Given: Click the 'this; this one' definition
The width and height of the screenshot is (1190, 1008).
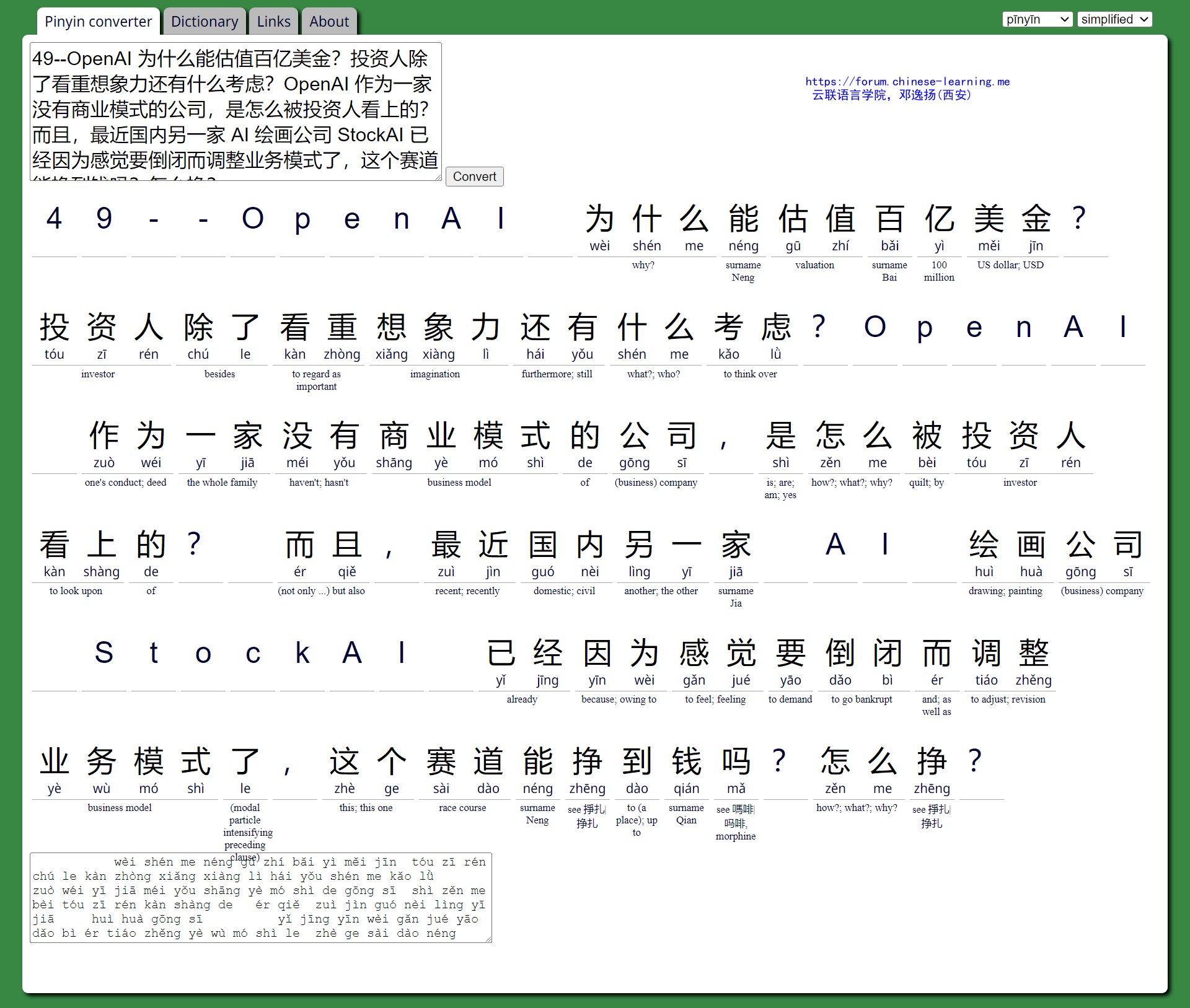Looking at the screenshot, I should tap(366, 808).
